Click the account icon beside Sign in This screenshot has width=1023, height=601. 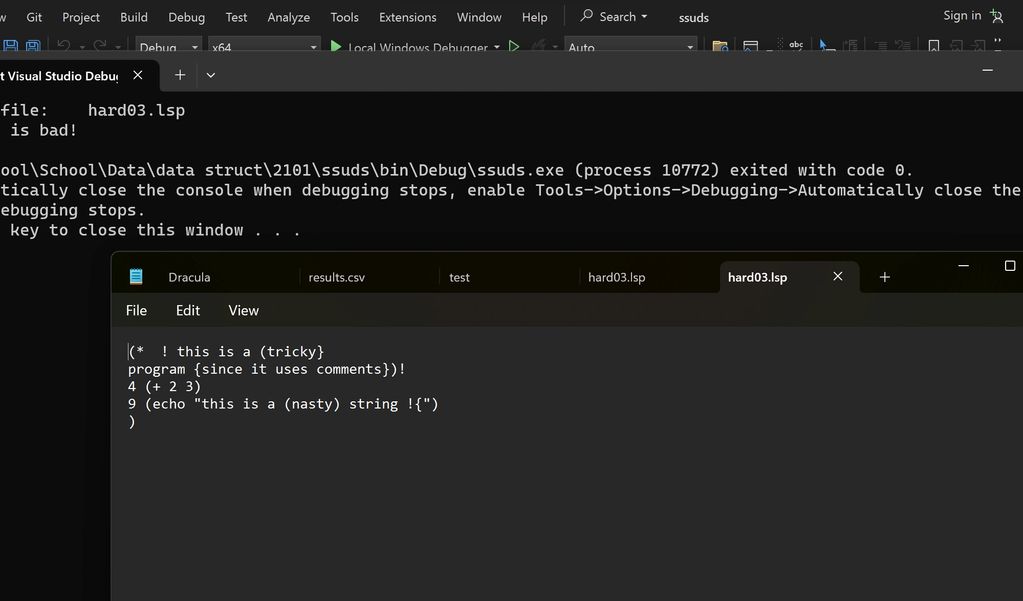click(996, 16)
